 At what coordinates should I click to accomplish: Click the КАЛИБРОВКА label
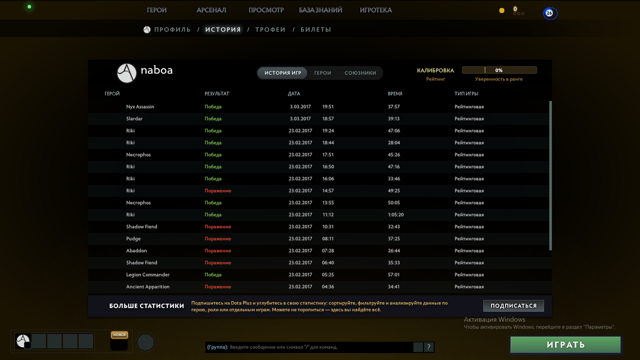(x=435, y=71)
